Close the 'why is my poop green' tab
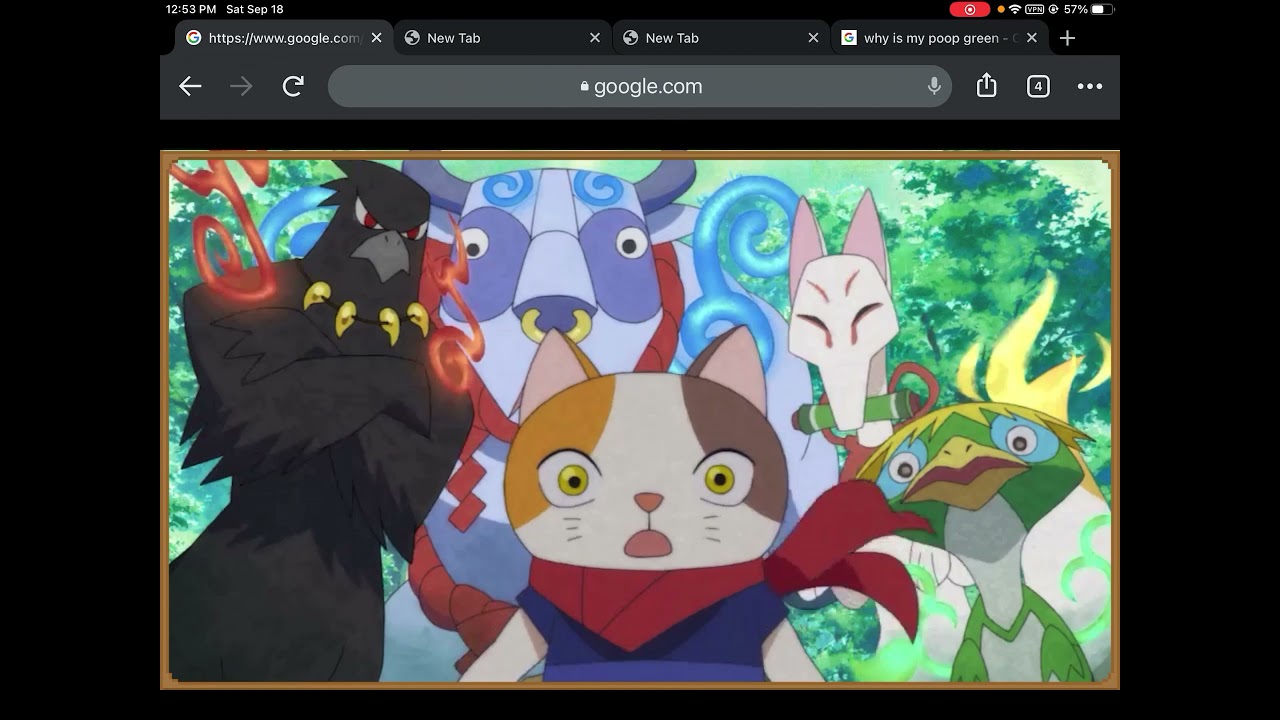1280x720 pixels. pyautogui.click(x=1032, y=38)
